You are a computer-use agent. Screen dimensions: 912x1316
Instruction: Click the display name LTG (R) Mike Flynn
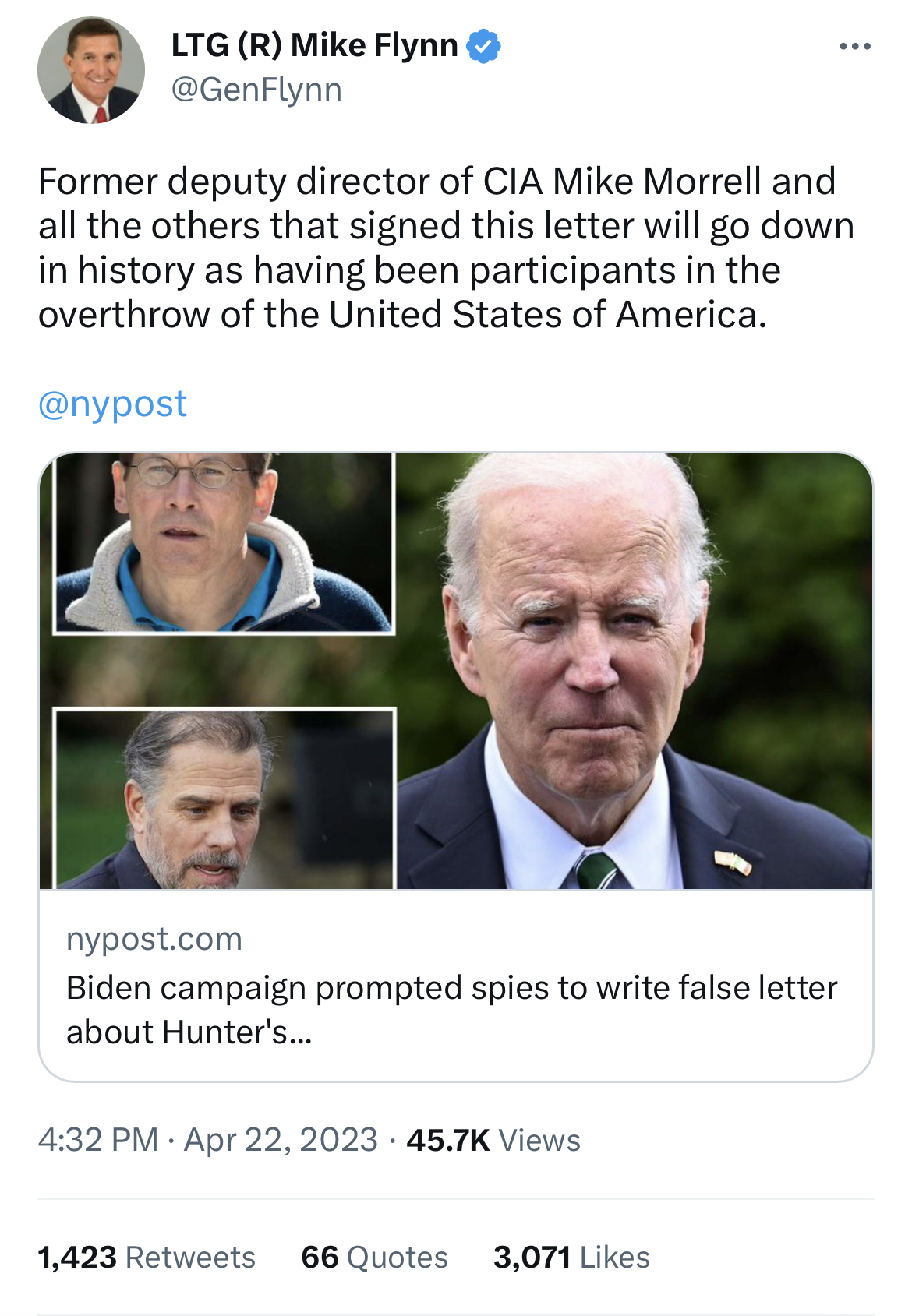pyautogui.click(x=314, y=45)
